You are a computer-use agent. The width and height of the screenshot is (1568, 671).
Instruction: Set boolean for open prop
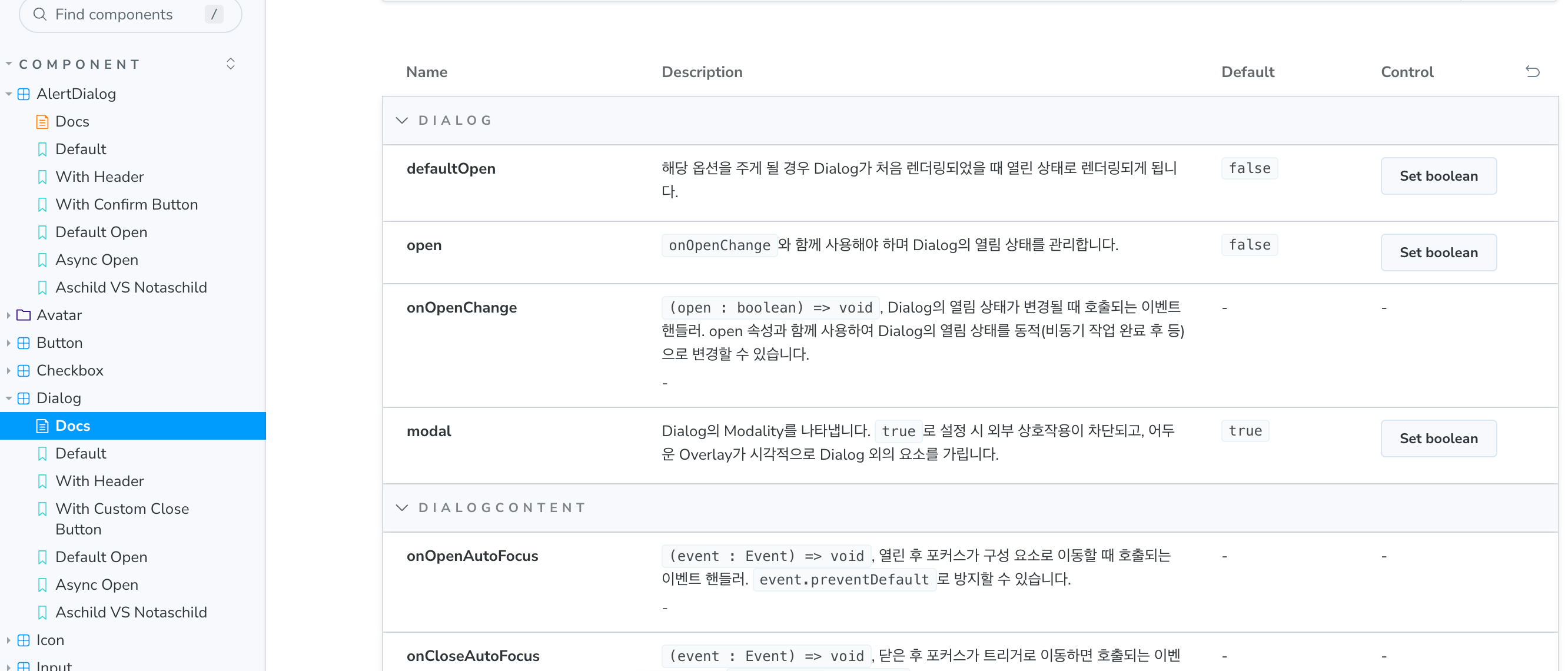(x=1438, y=253)
